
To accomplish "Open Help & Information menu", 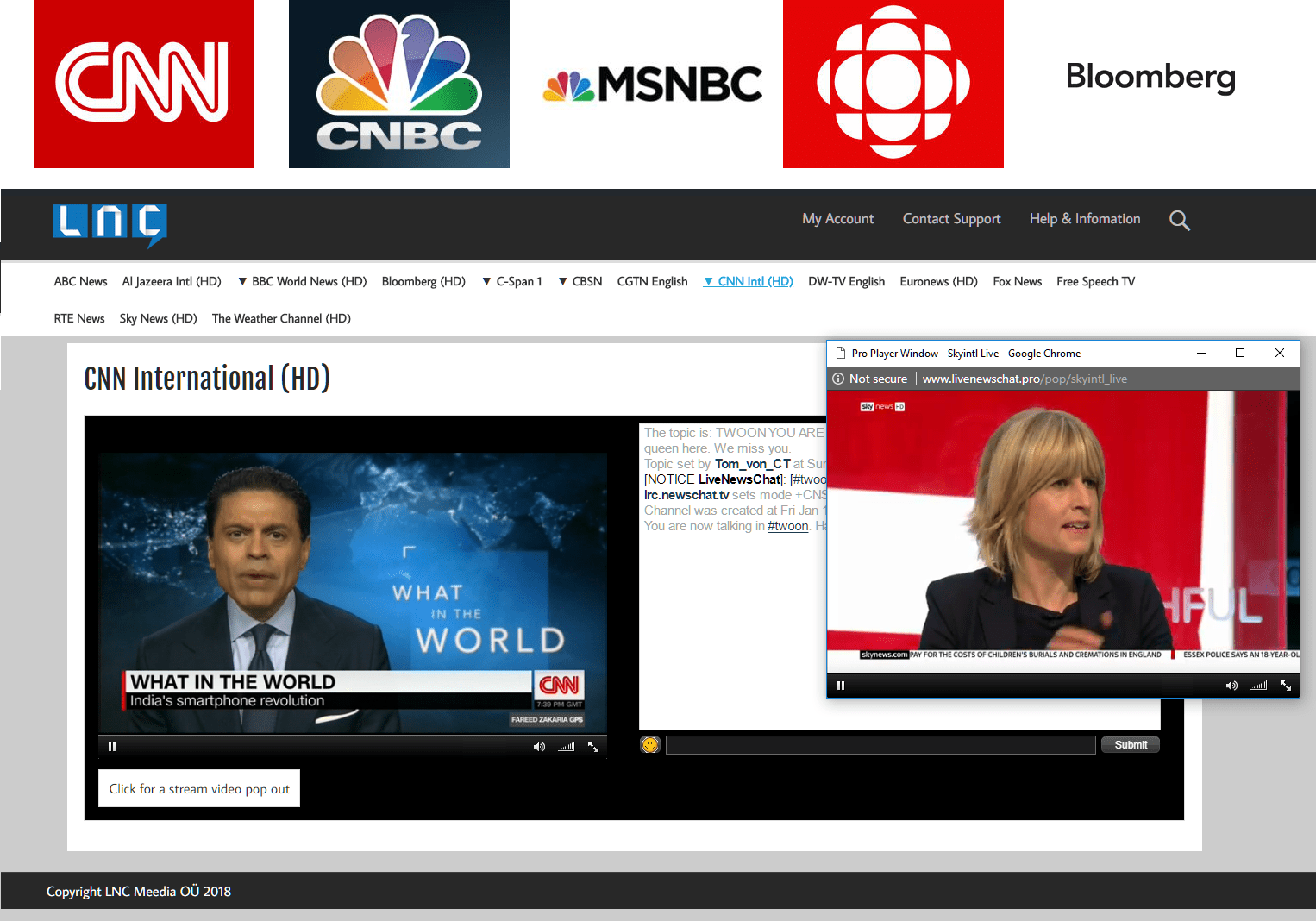I will click(1085, 219).
